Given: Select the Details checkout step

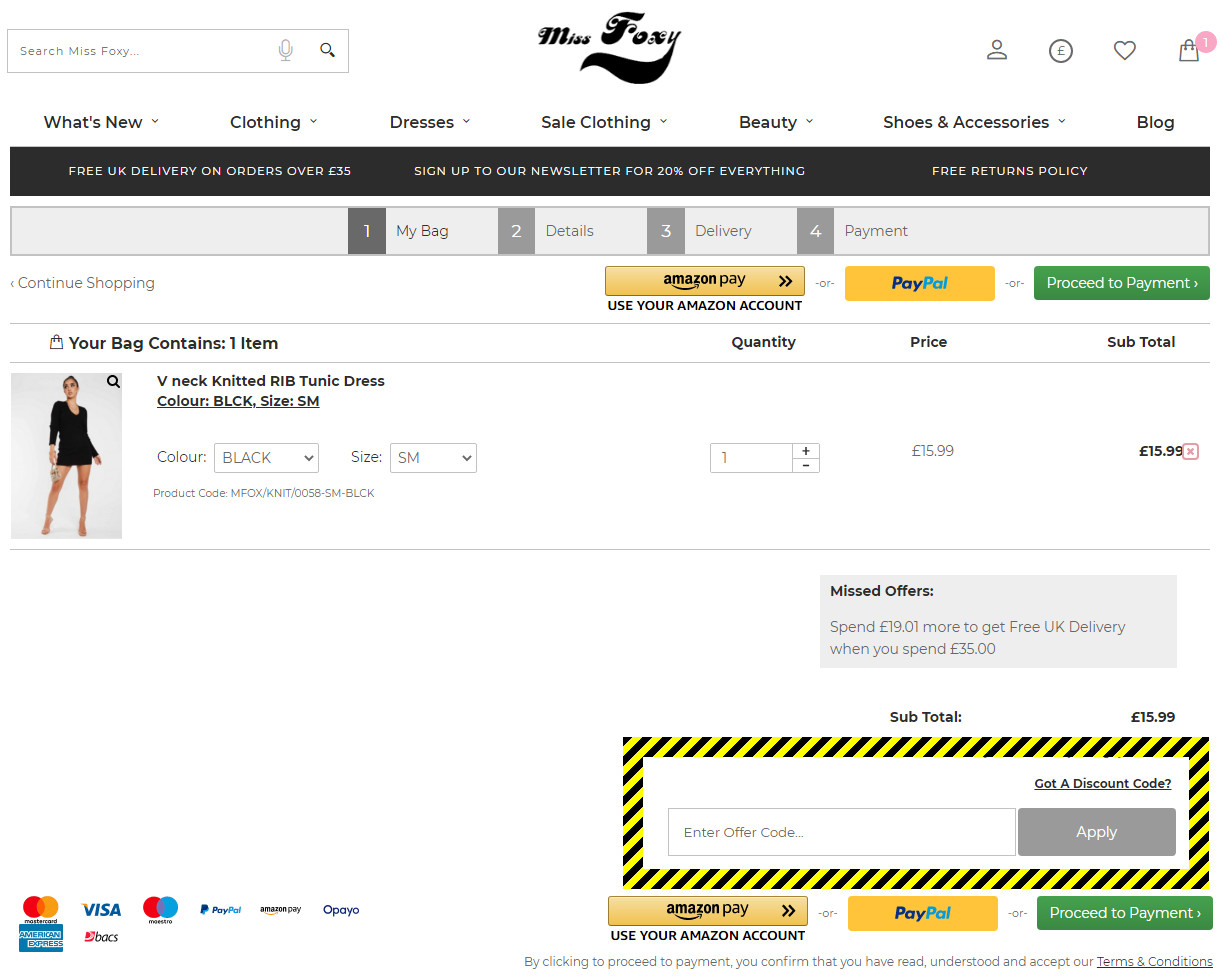Looking at the screenshot, I should tap(572, 231).
